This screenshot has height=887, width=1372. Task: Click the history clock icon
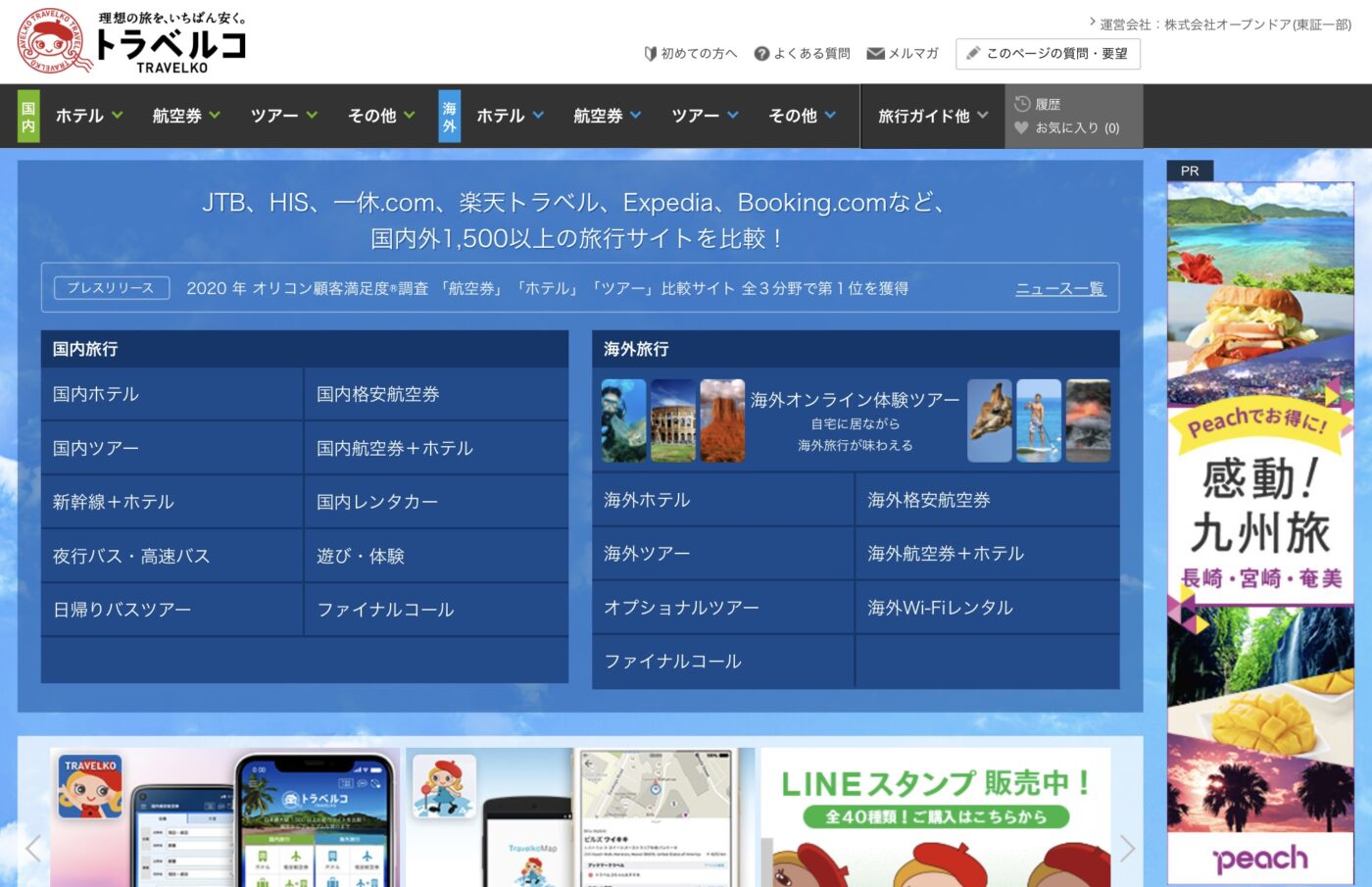point(1022,104)
